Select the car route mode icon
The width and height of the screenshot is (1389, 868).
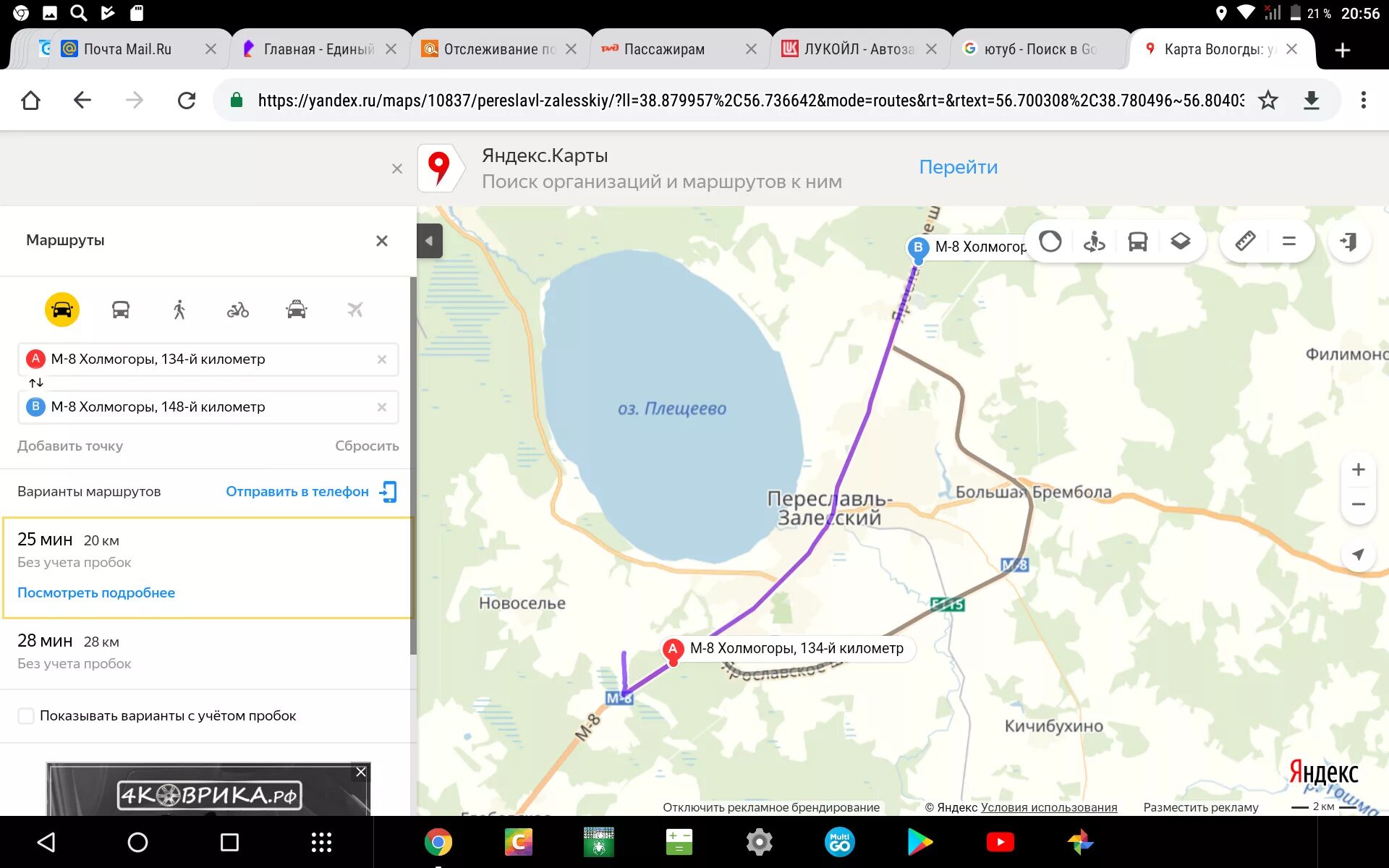[62, 310]
